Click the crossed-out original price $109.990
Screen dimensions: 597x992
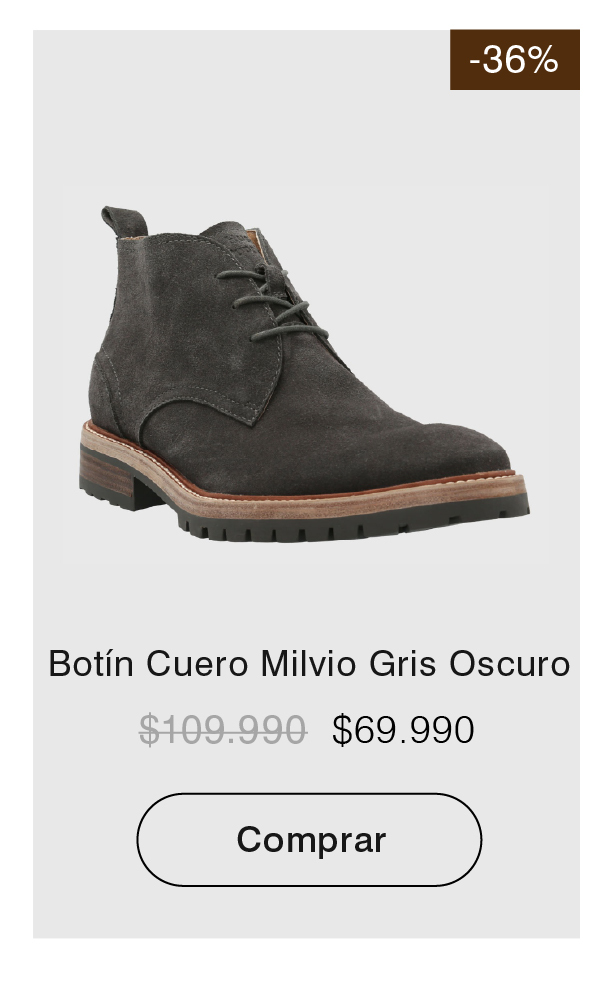(x=223, y=729)
